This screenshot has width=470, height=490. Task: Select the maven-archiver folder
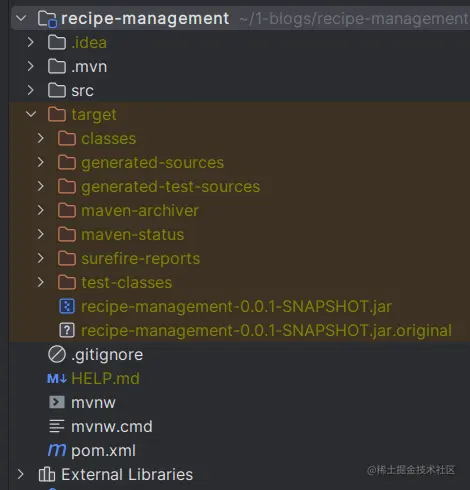(140, 211)
